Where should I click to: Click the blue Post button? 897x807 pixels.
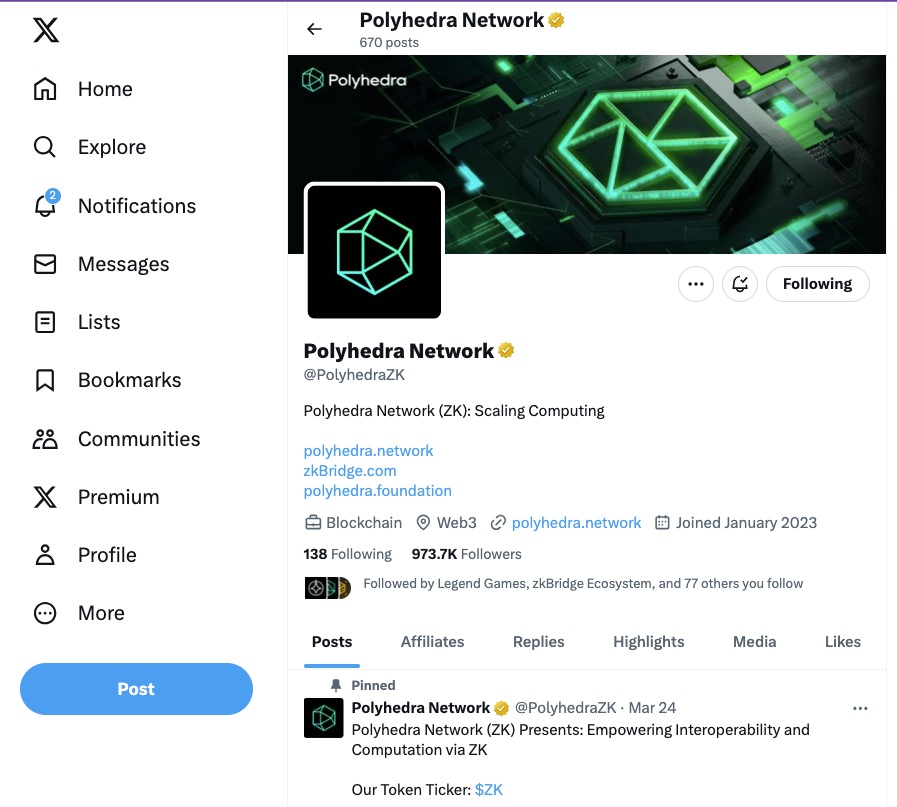point(136,689)
